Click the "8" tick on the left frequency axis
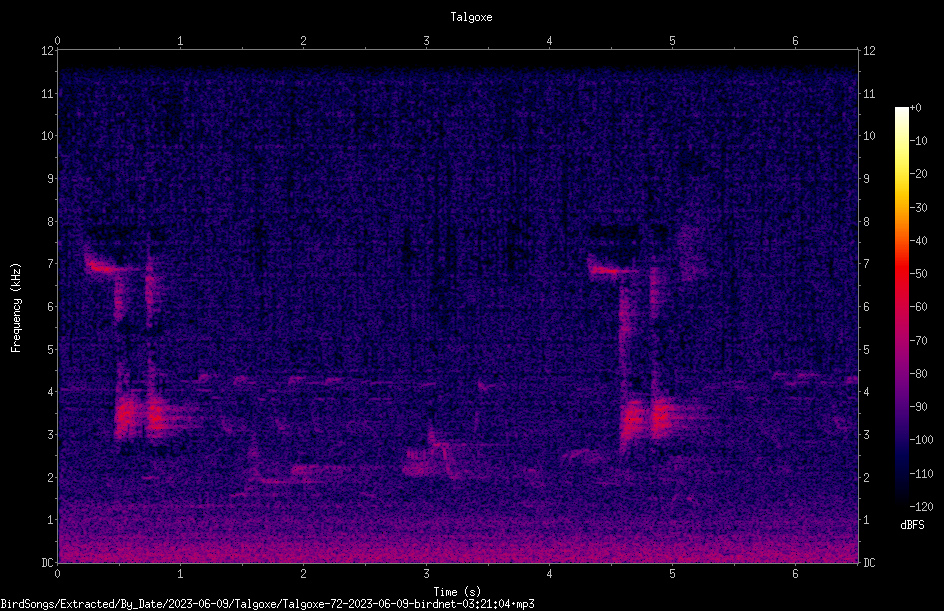The height and width of the screenshot is (611, 944). (x=50, y=222)
